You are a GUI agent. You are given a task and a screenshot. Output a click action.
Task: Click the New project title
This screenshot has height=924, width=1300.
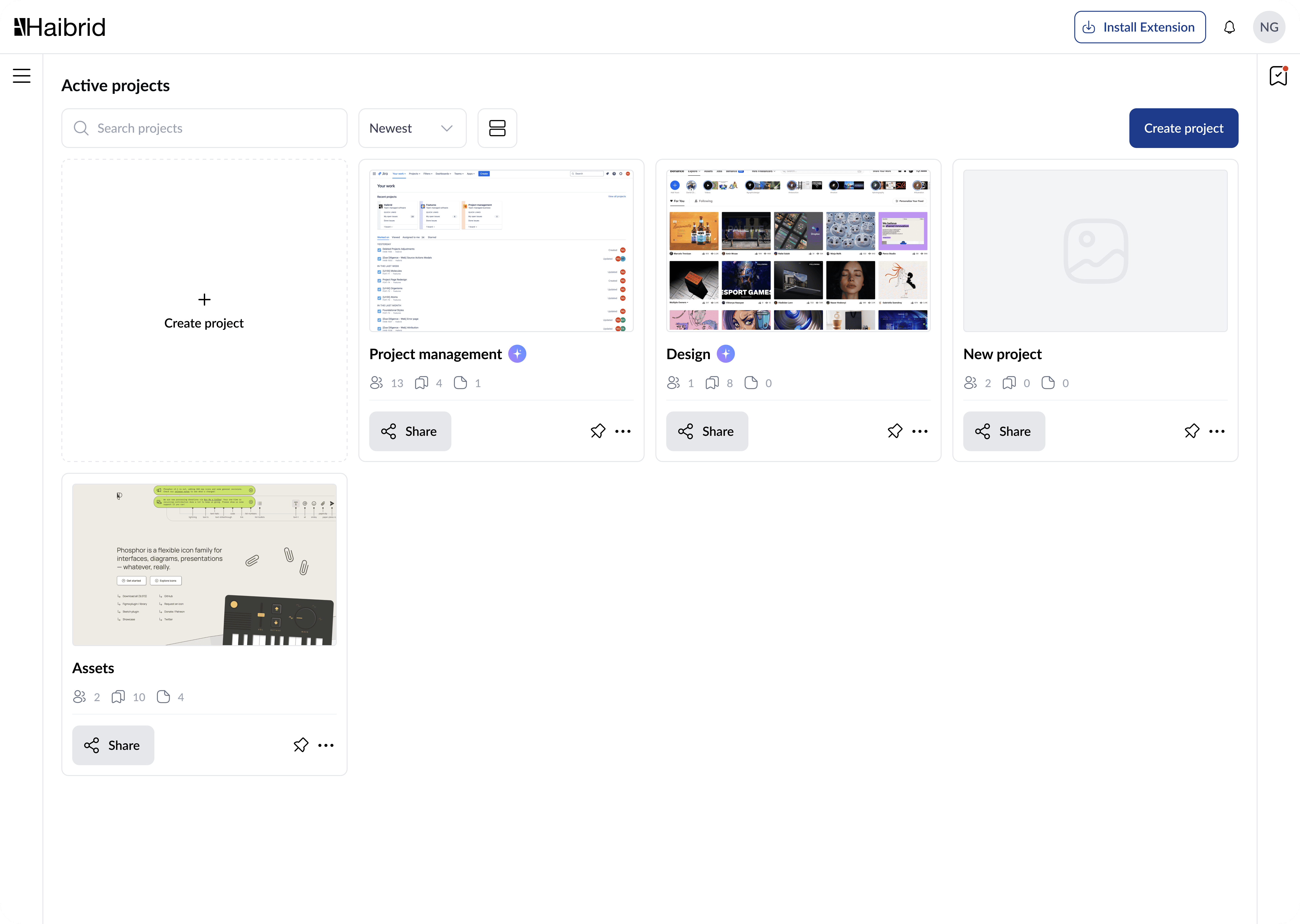tap(1002, 354)
